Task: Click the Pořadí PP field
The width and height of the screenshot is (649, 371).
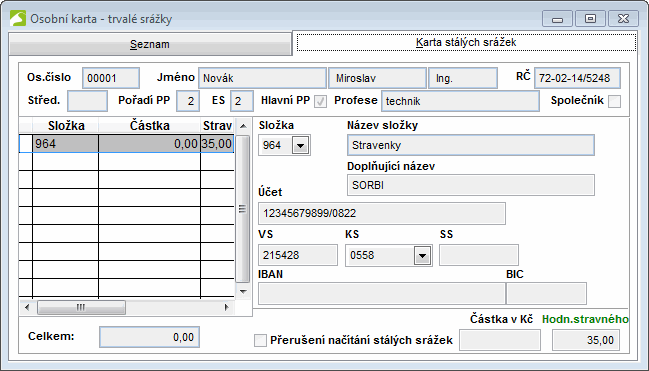Action: tap(188, 101)
